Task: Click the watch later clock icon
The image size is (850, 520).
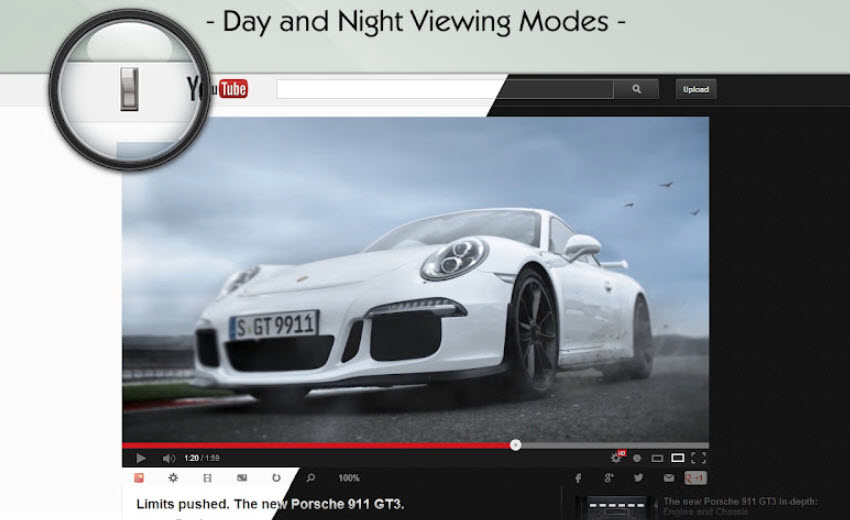Action: point(637,458)
